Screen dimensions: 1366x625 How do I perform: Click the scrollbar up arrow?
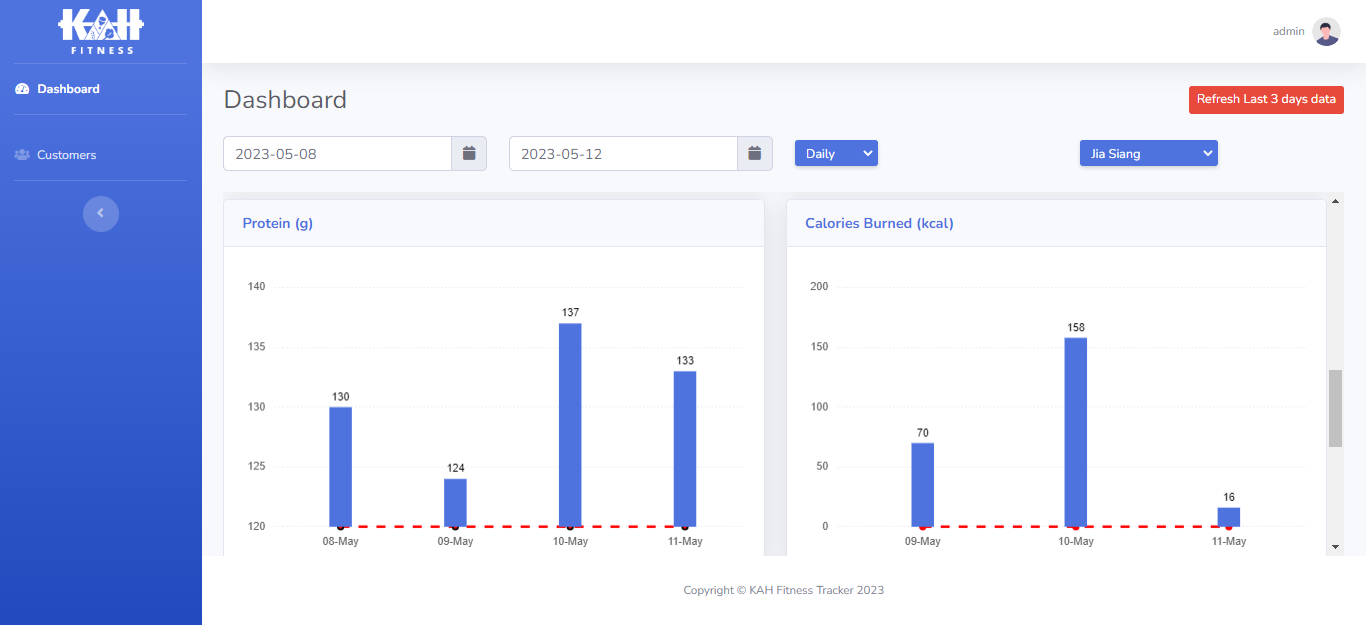[1335, 203]
